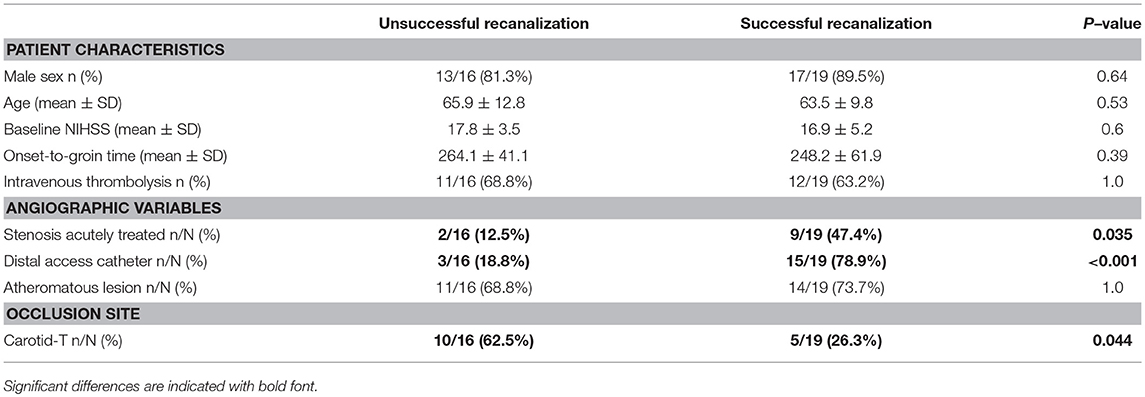Select the 15/19 (78.9%) cell

pyautogui.click(x=836, y=259)
